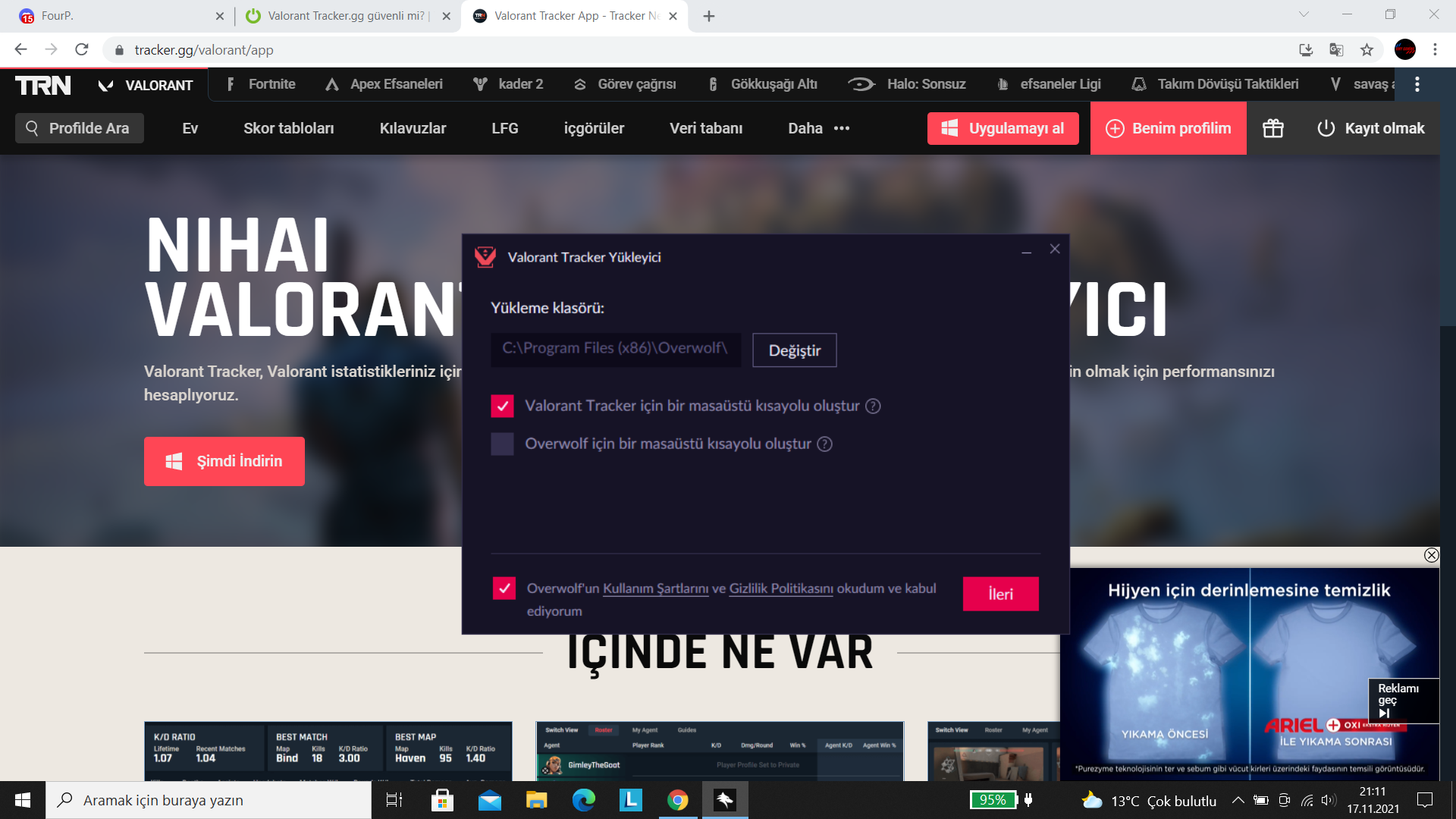This screenshot has height=819, width=1456.
Task: Uncheck Valorant Tracker desktop shortcut checkbox
Action: 502,406
